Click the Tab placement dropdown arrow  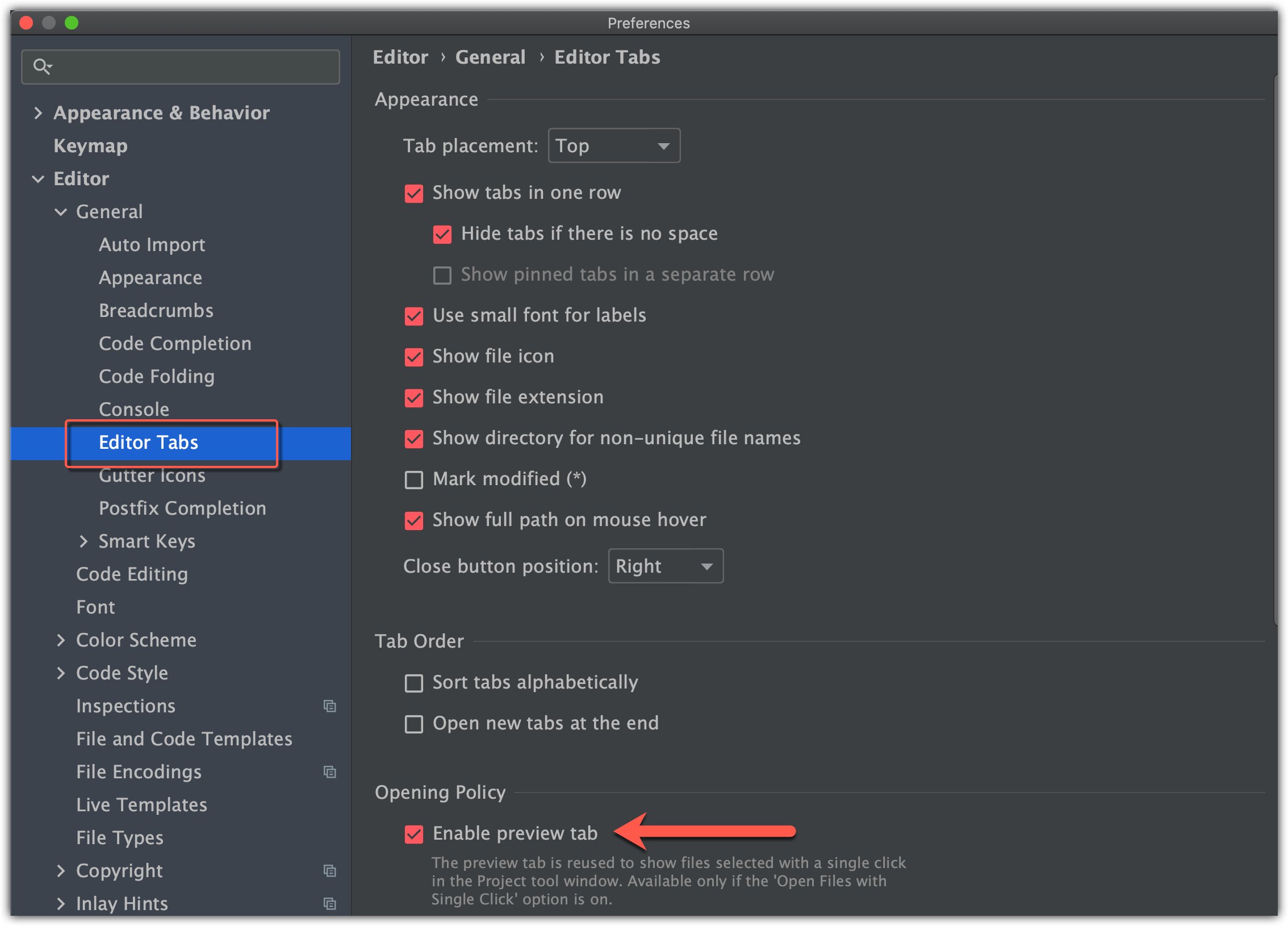(x=663, y=146)
